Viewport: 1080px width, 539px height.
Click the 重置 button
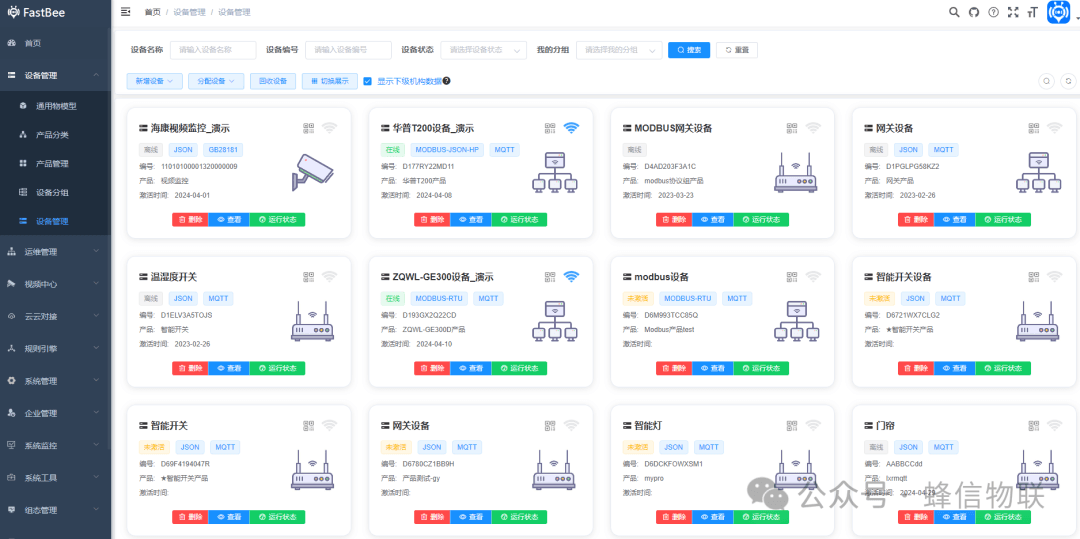pos(737,50)
